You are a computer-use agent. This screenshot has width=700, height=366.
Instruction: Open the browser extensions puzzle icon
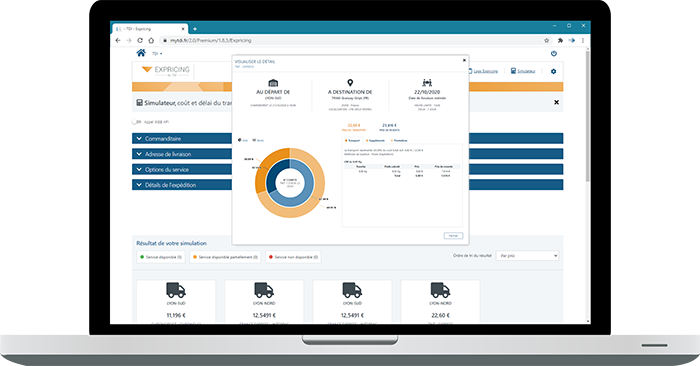click(560, 40)
